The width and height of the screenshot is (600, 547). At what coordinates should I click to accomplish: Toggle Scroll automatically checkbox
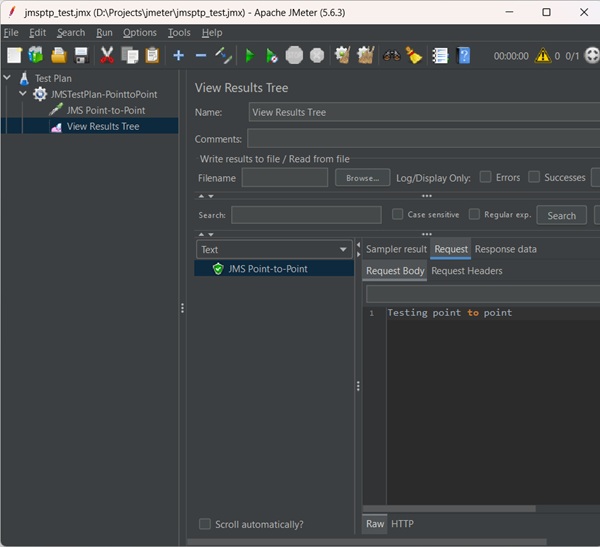pos(205,524)
